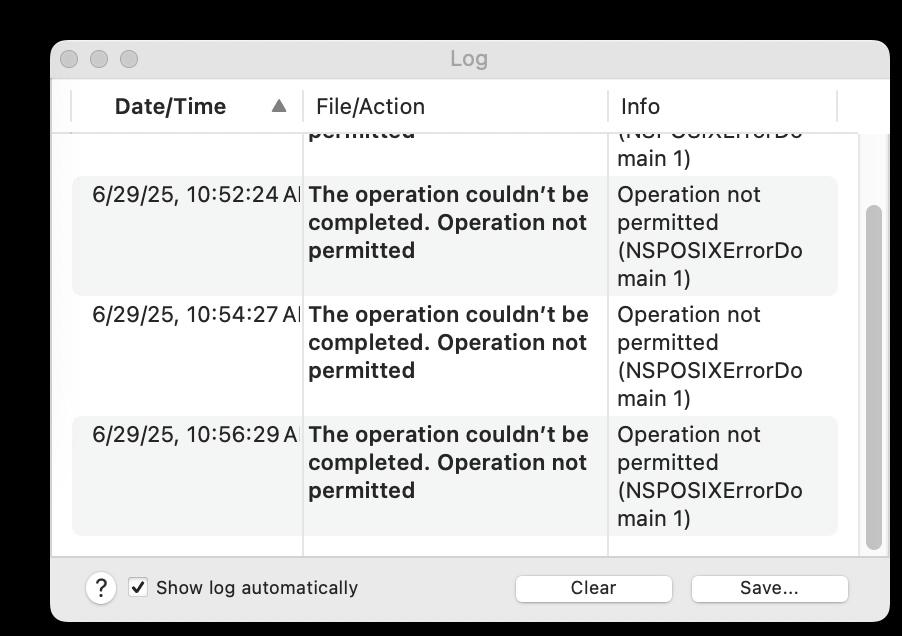The width and height of the screenshot is (902, 636).
Task: Sort by the File/Action column header
Action: tap(370, 106)
